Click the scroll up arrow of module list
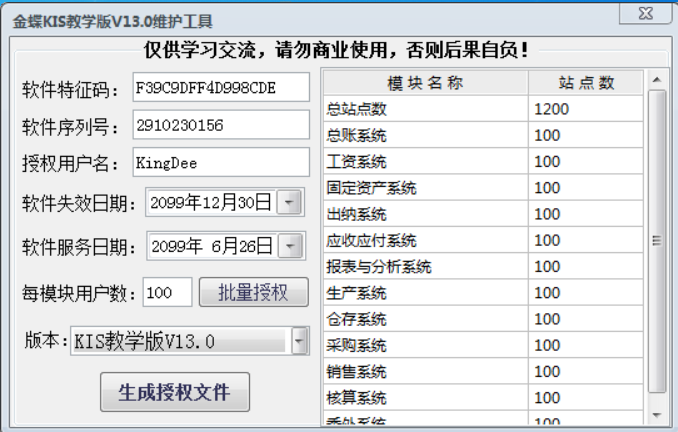 pyautogui.click(x=657, y=80)
